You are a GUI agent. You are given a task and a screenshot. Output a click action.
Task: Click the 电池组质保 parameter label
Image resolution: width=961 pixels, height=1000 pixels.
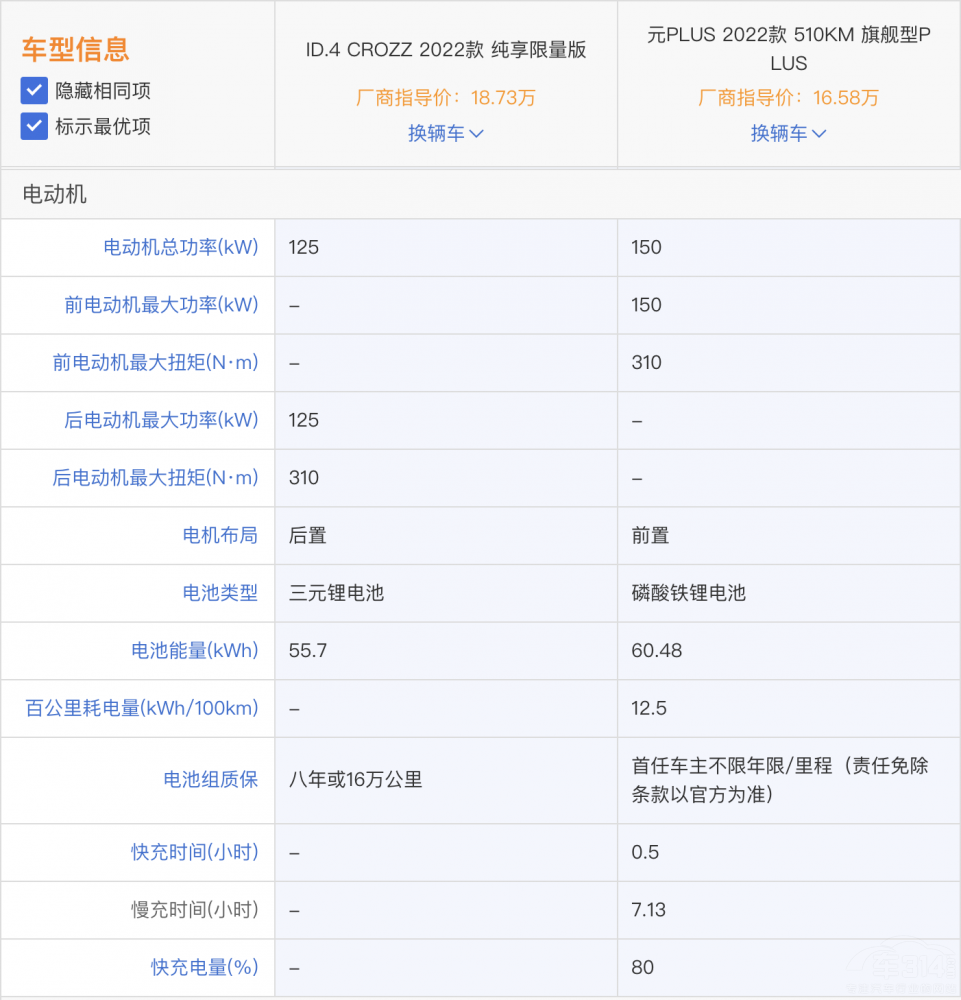(x=211, y=780)
